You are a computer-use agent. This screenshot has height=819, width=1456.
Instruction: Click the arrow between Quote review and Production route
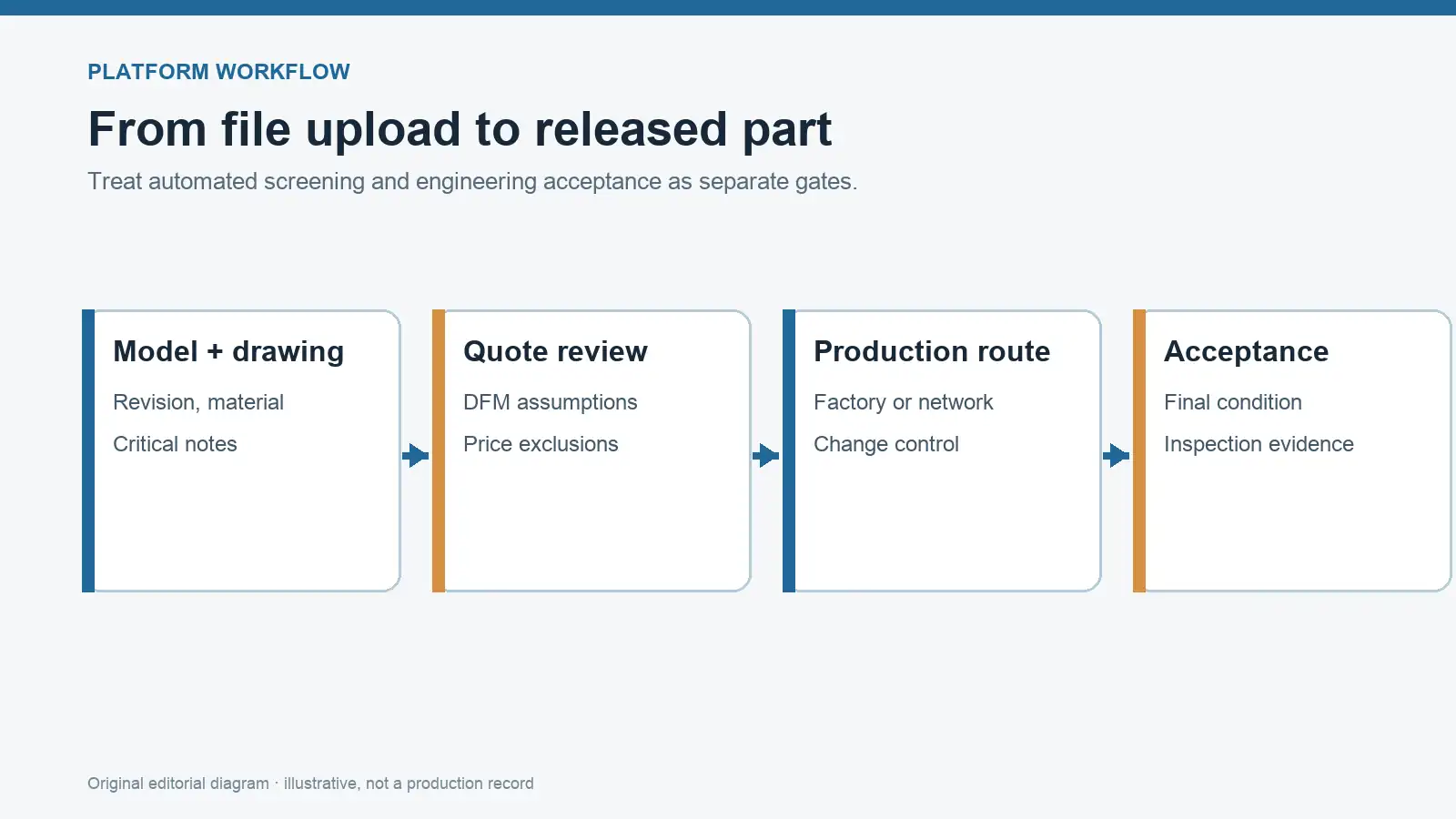coord(766,455)
